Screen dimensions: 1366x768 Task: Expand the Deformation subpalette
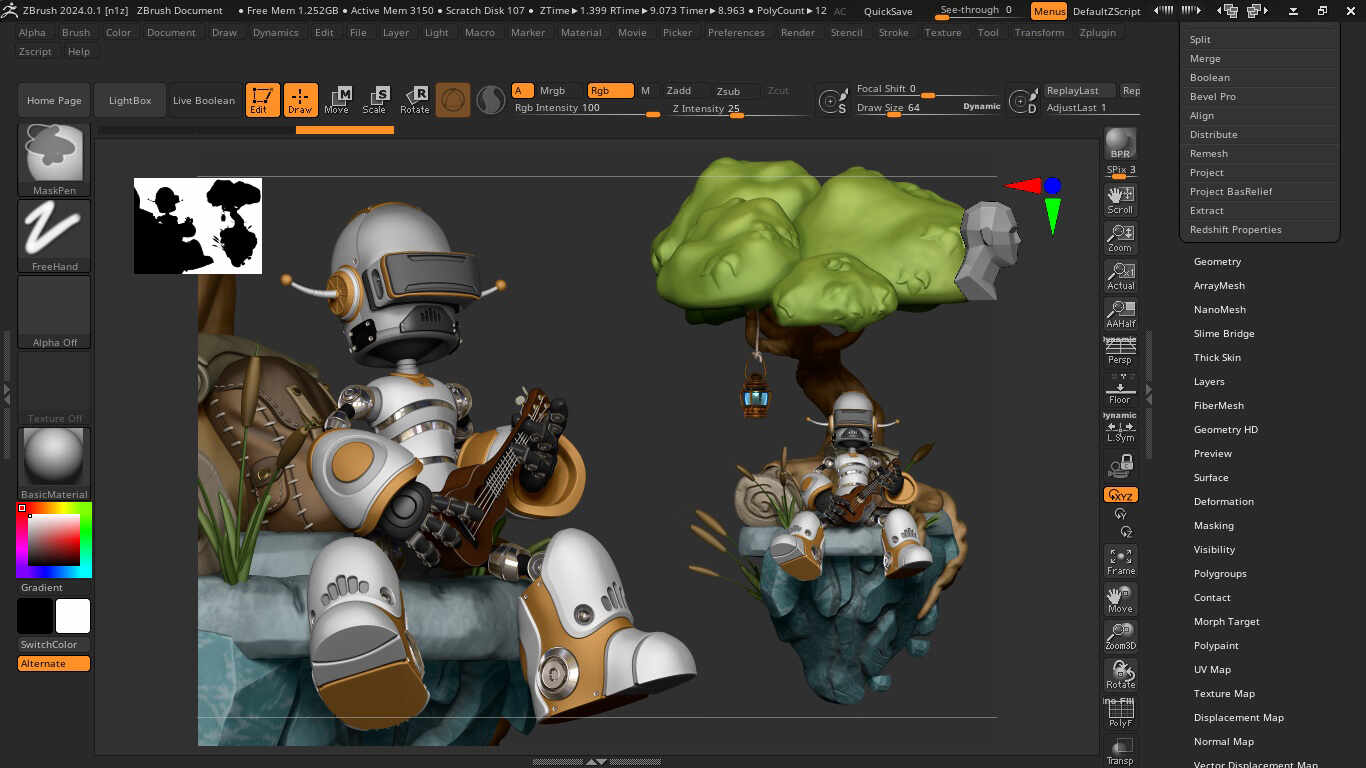tap(1224, 501)
